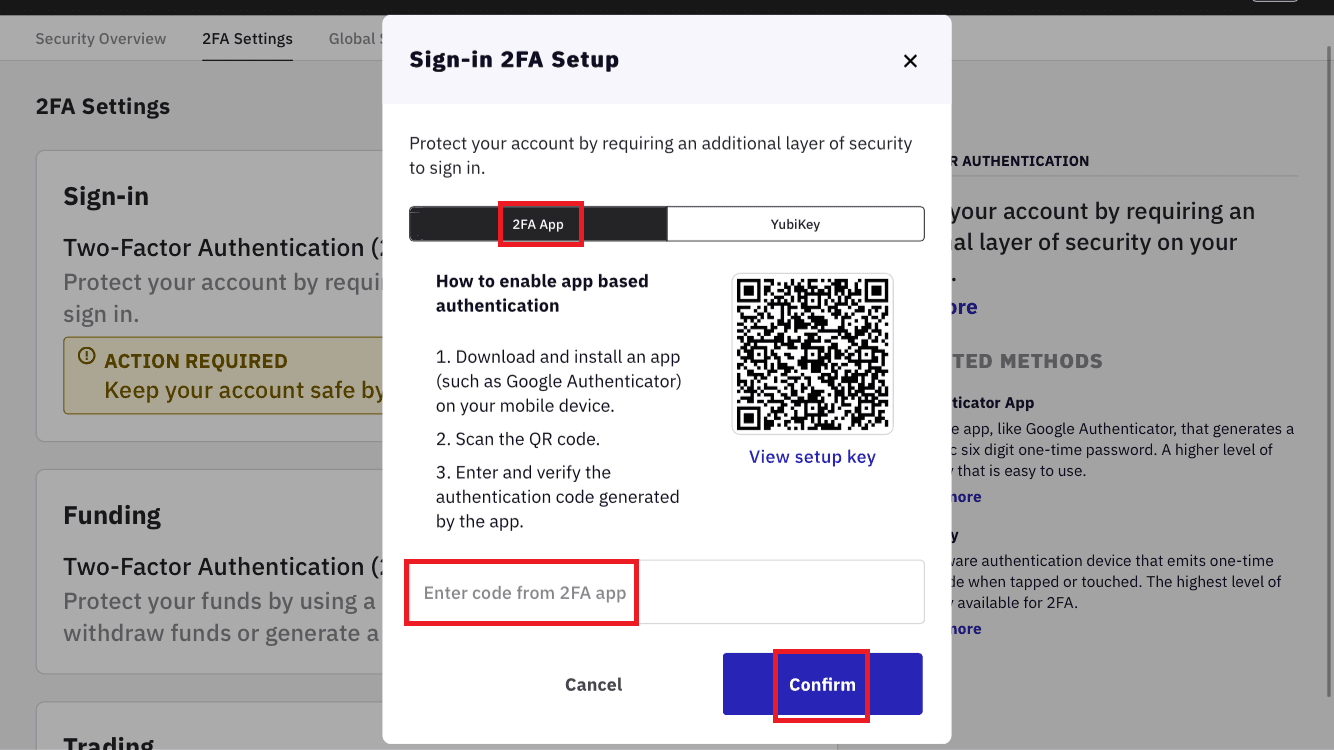Viewport: 1334px width, 750px height.
Task: Cancel the 2FA setup
Action: pos(593,684)
